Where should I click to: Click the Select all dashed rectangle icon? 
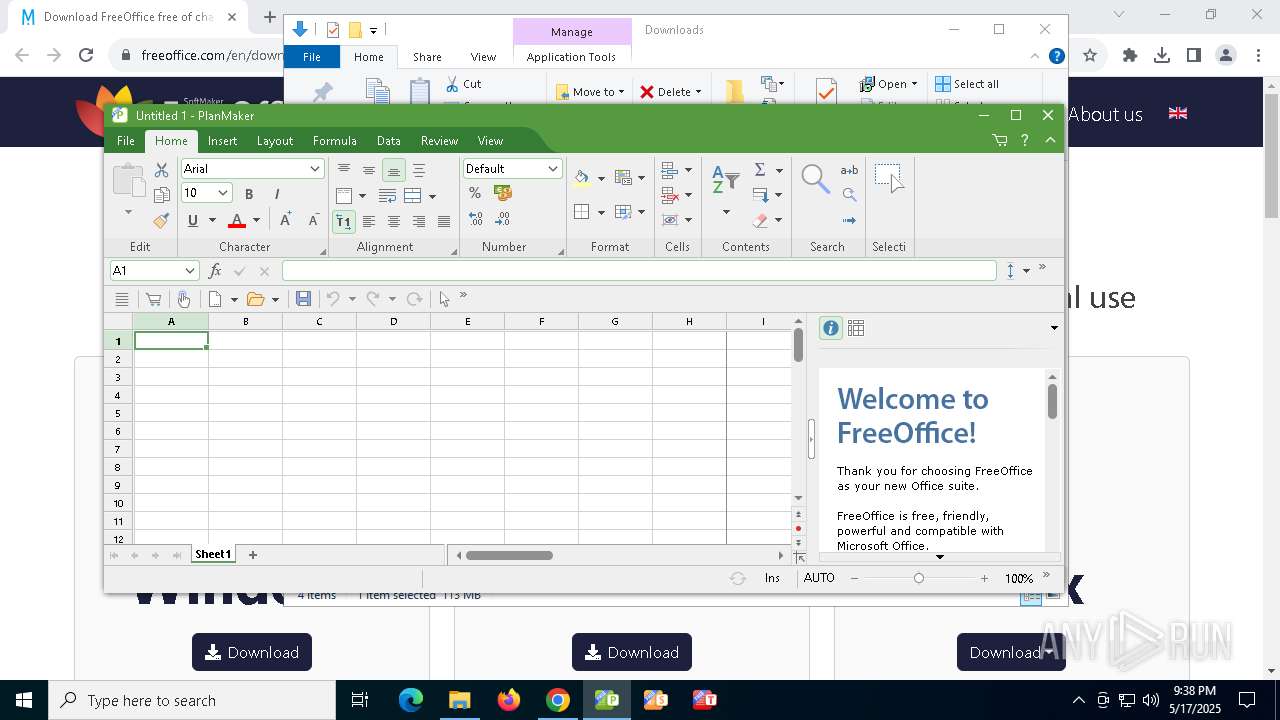click(x=889, y=178)
